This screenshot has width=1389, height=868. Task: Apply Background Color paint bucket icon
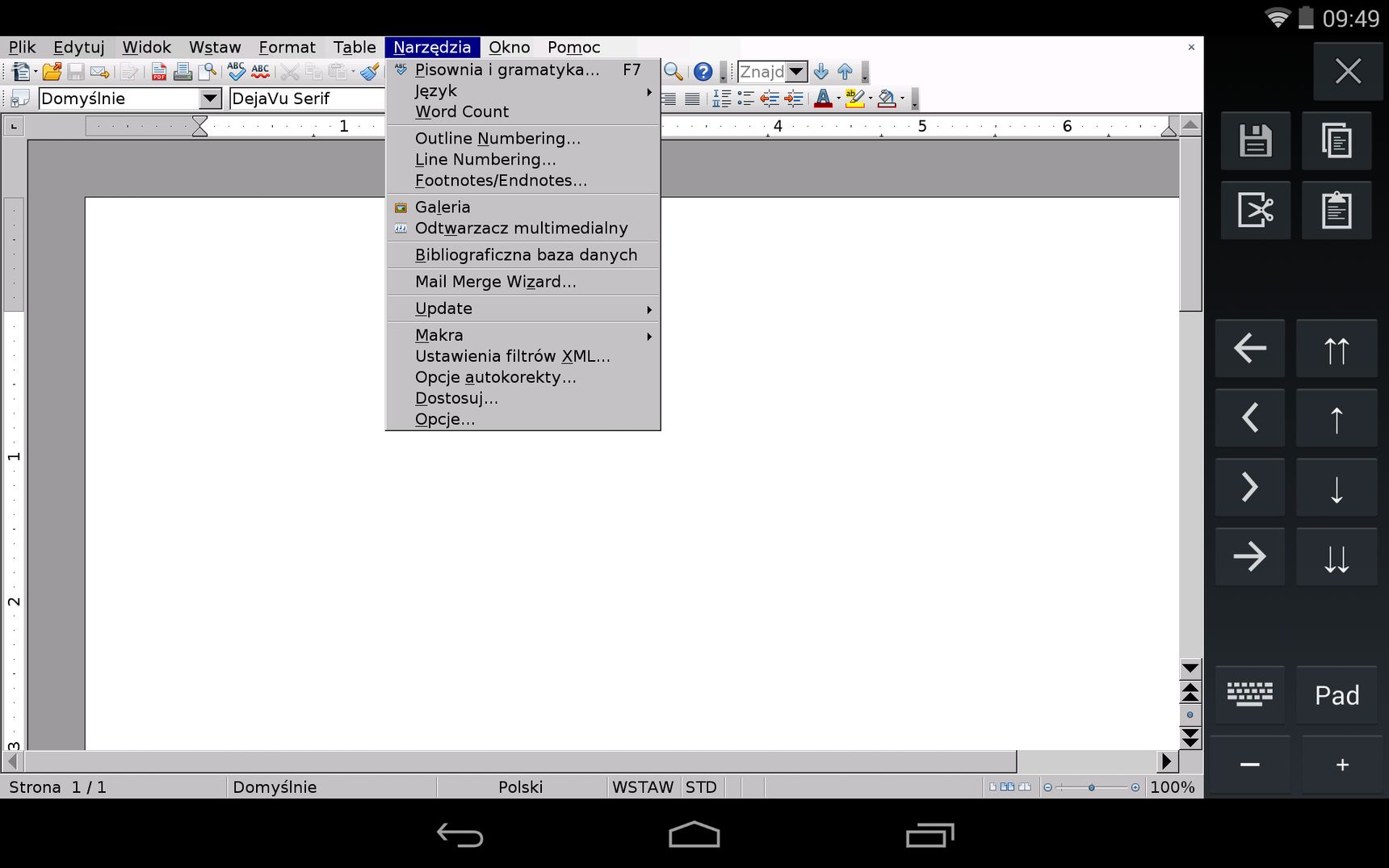(887, 99)
